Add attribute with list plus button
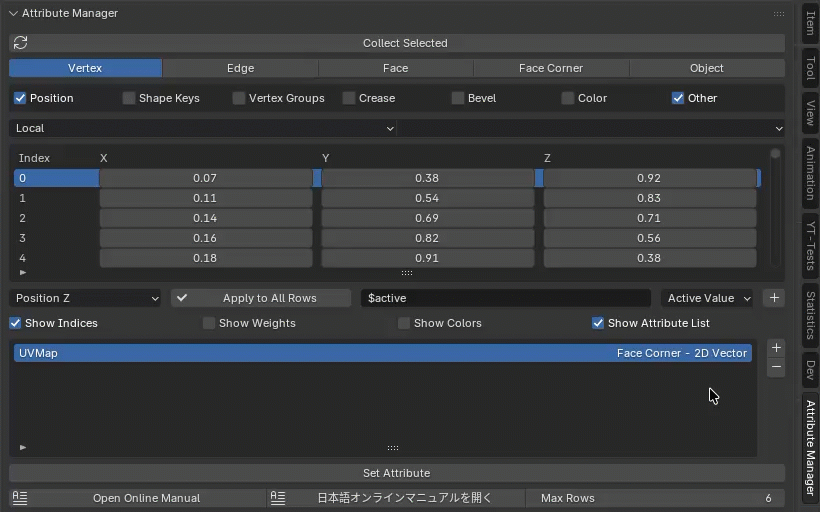Viewport: 820px width, 512px height. click(776, 348)
